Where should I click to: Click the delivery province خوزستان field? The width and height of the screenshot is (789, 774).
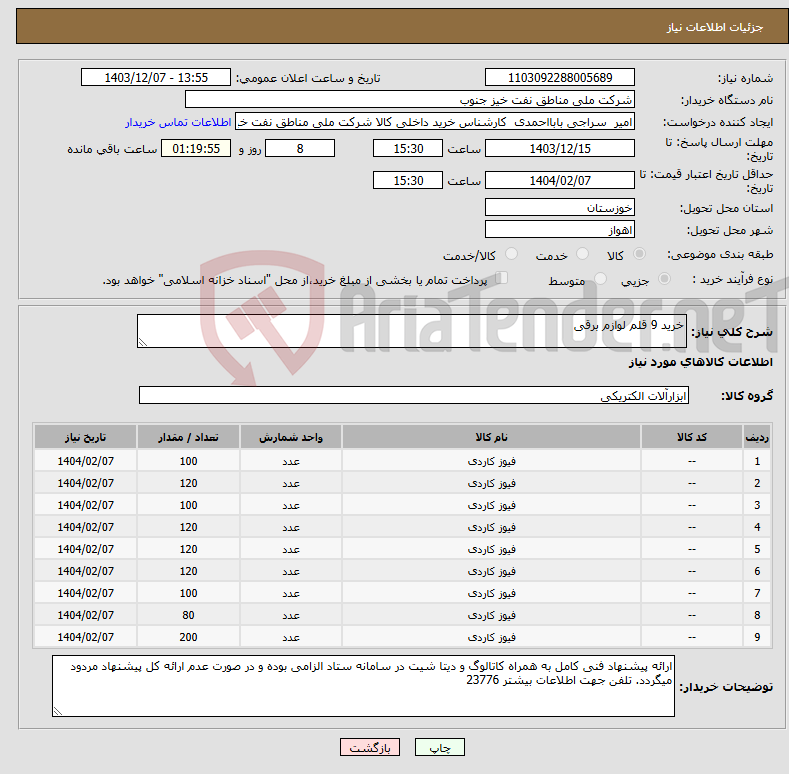pyautogui.click(x=560, y=207)
